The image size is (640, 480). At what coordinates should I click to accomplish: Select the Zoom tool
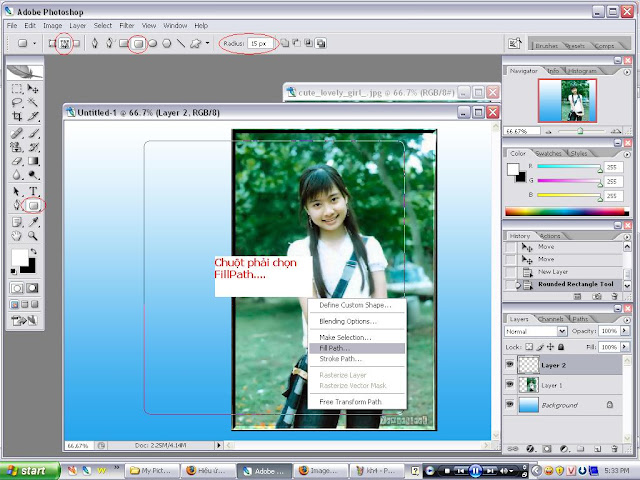tap(33, 236)
